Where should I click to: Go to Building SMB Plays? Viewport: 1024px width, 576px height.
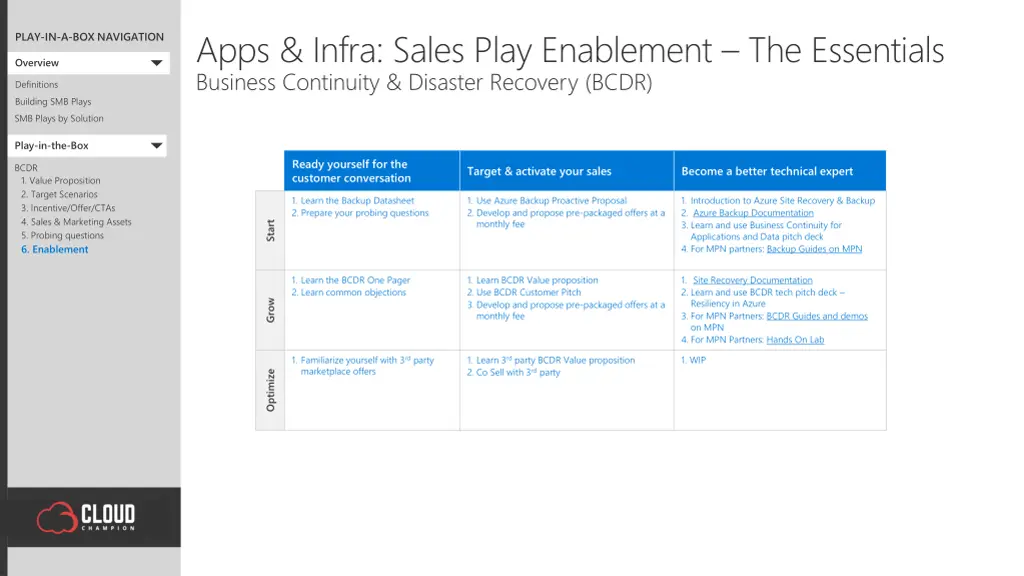click(53, 102)
